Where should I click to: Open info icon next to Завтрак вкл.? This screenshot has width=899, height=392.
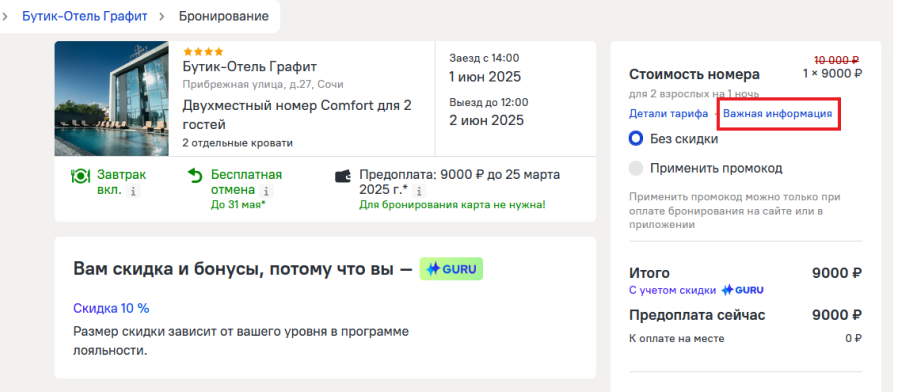point(133,191)
